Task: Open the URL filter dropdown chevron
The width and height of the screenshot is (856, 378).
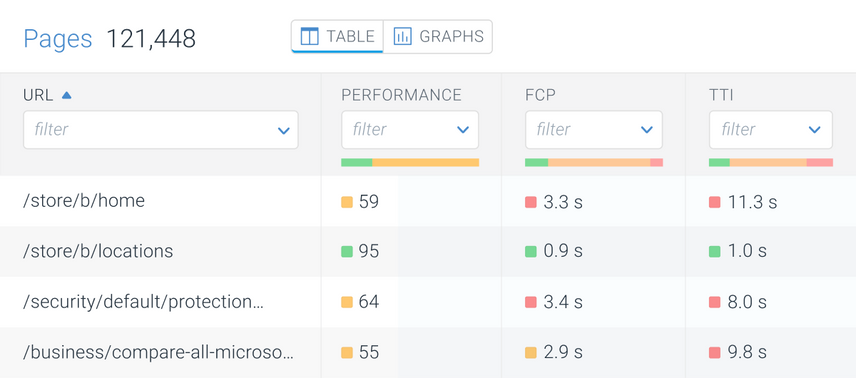Action: (x=283, y=131)
